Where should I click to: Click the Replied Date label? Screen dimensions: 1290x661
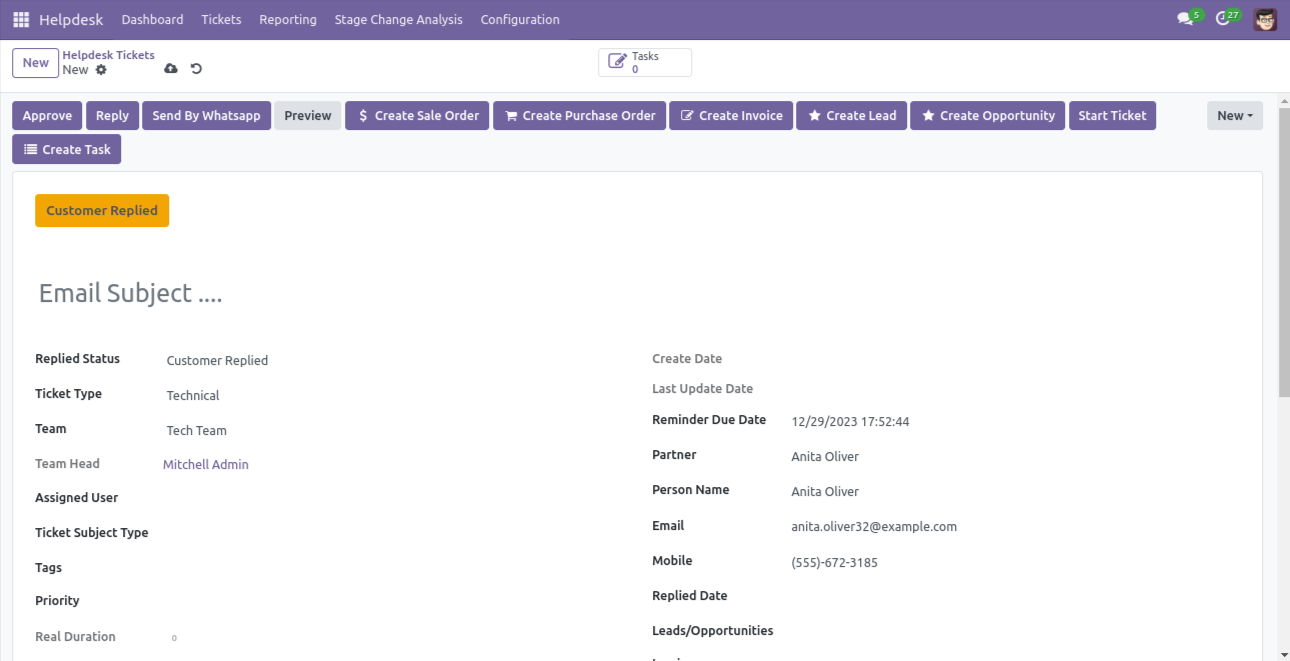pos(690,596)
